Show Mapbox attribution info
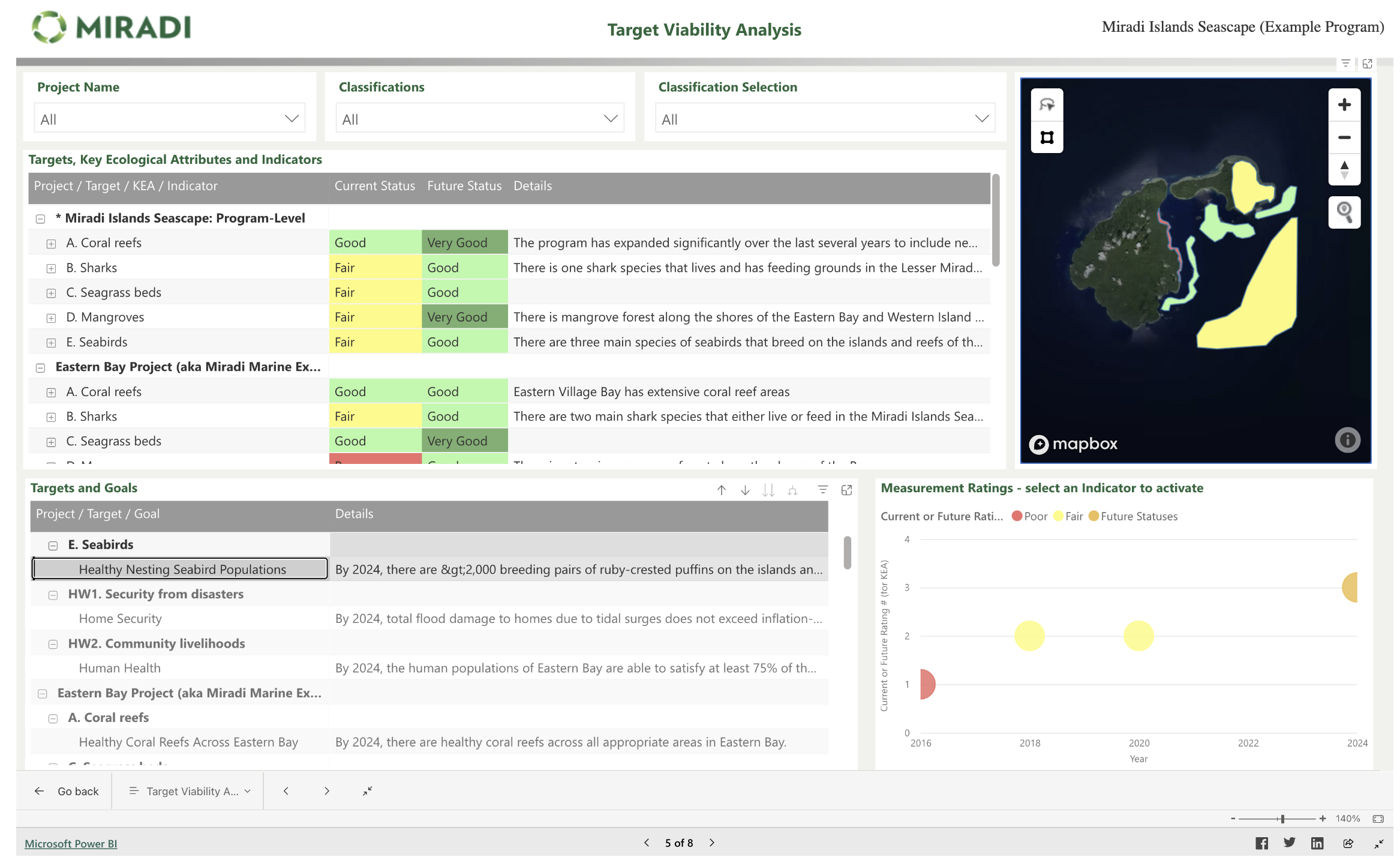This screenshot has height=863, width=1400. coord(1347,440)
